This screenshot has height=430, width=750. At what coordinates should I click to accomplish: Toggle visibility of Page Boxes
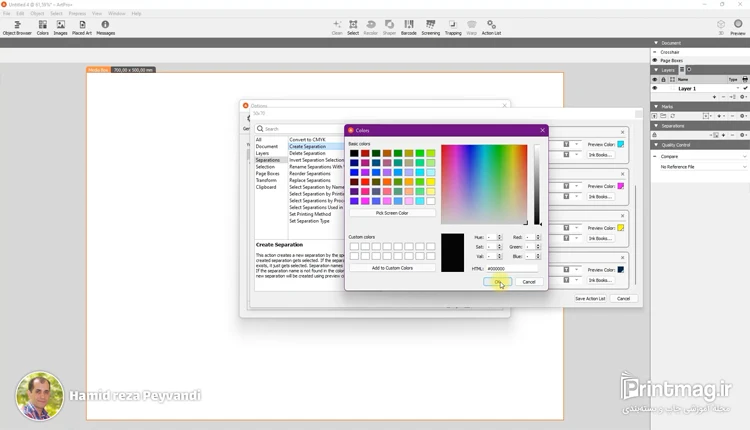pos(655,61)
